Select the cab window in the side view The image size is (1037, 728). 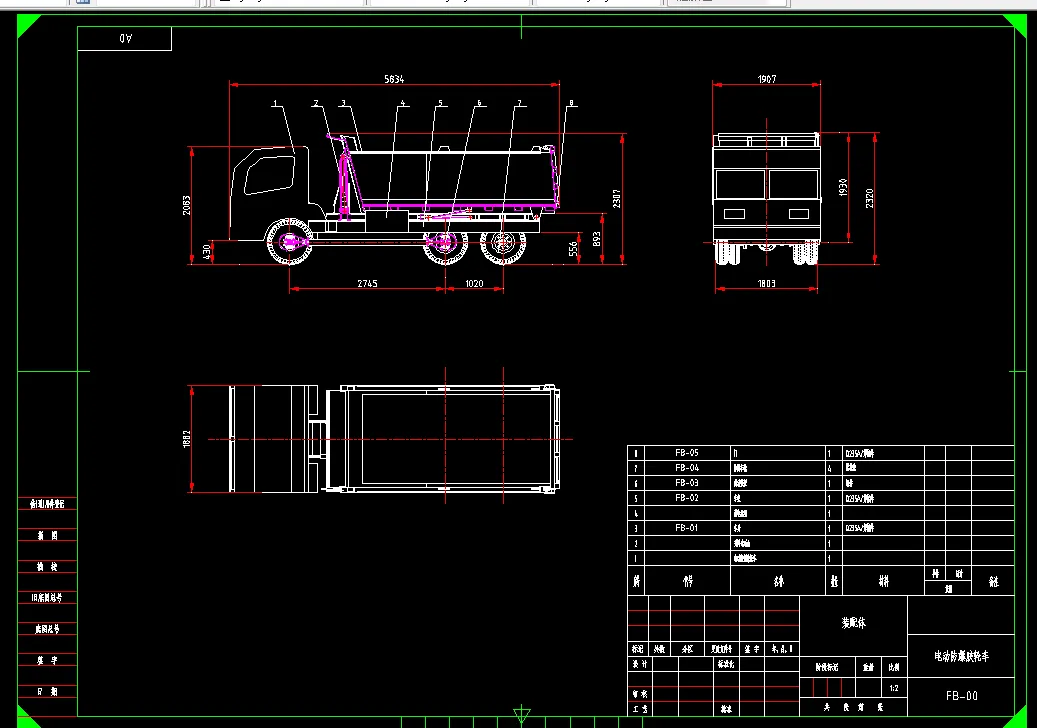[x=269, y=175]
